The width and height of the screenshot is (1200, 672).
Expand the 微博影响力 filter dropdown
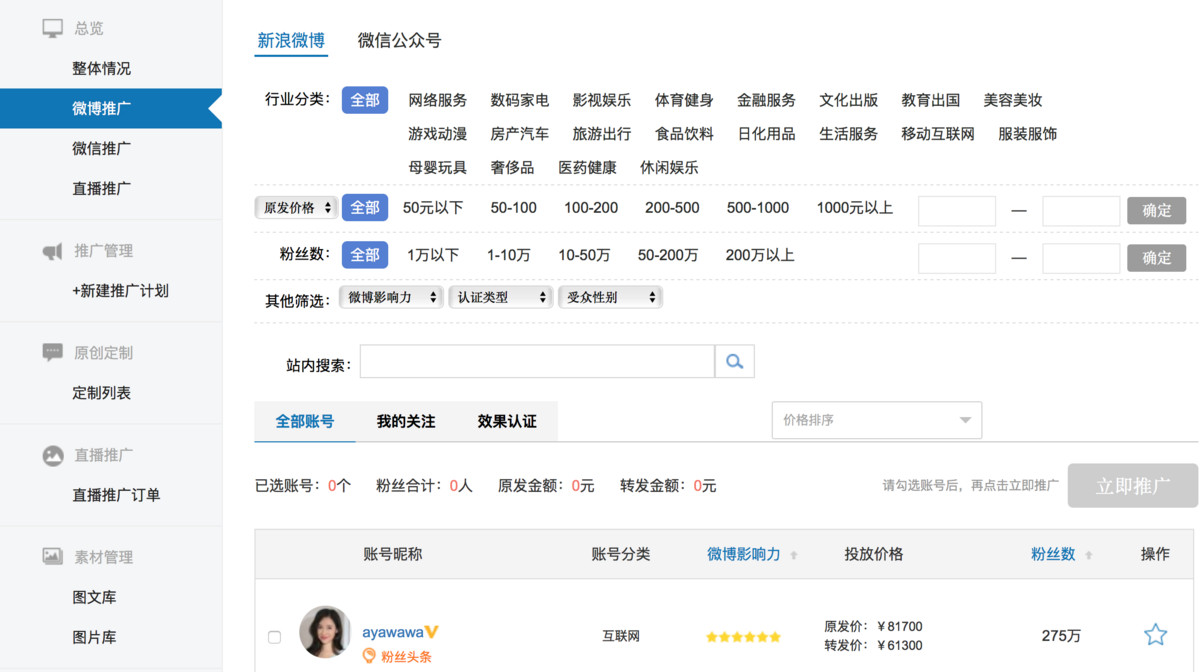[x=391, y=297]
